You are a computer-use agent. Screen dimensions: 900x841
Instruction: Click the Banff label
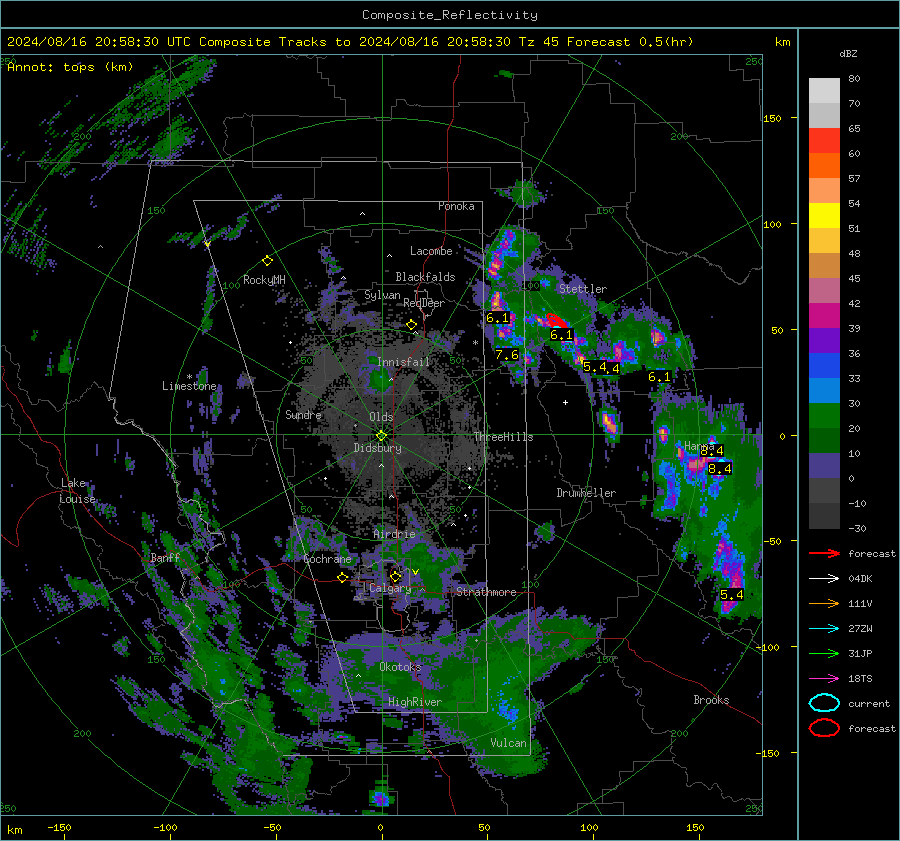165,557
